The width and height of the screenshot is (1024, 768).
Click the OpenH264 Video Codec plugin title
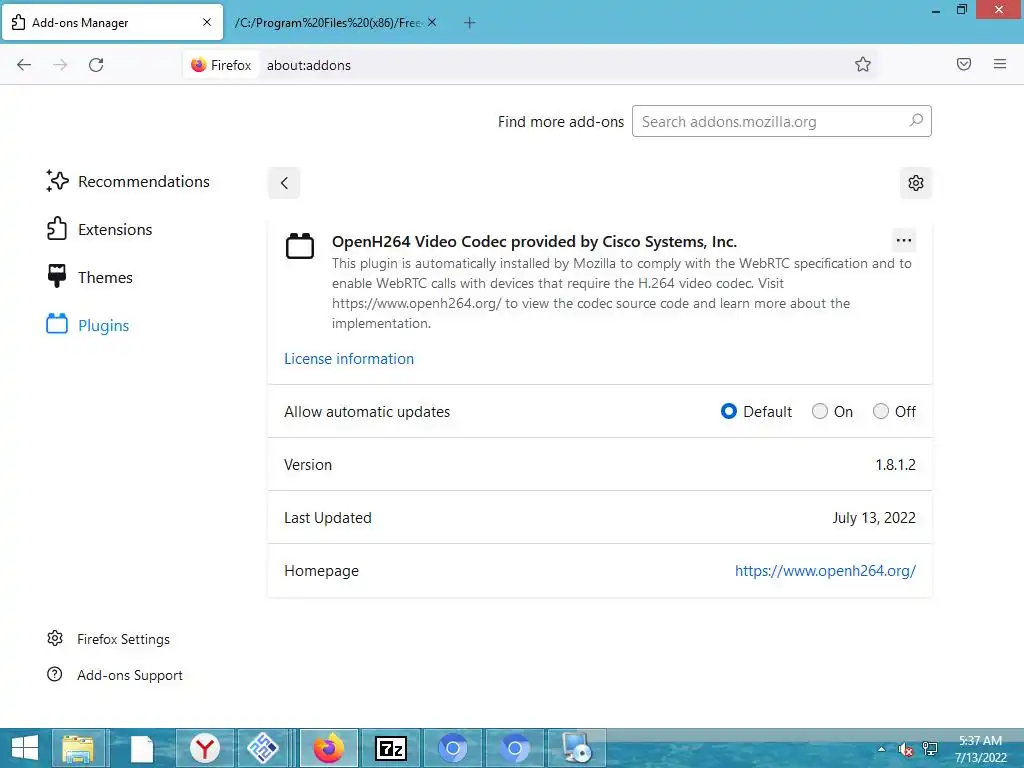pos(534,242)
